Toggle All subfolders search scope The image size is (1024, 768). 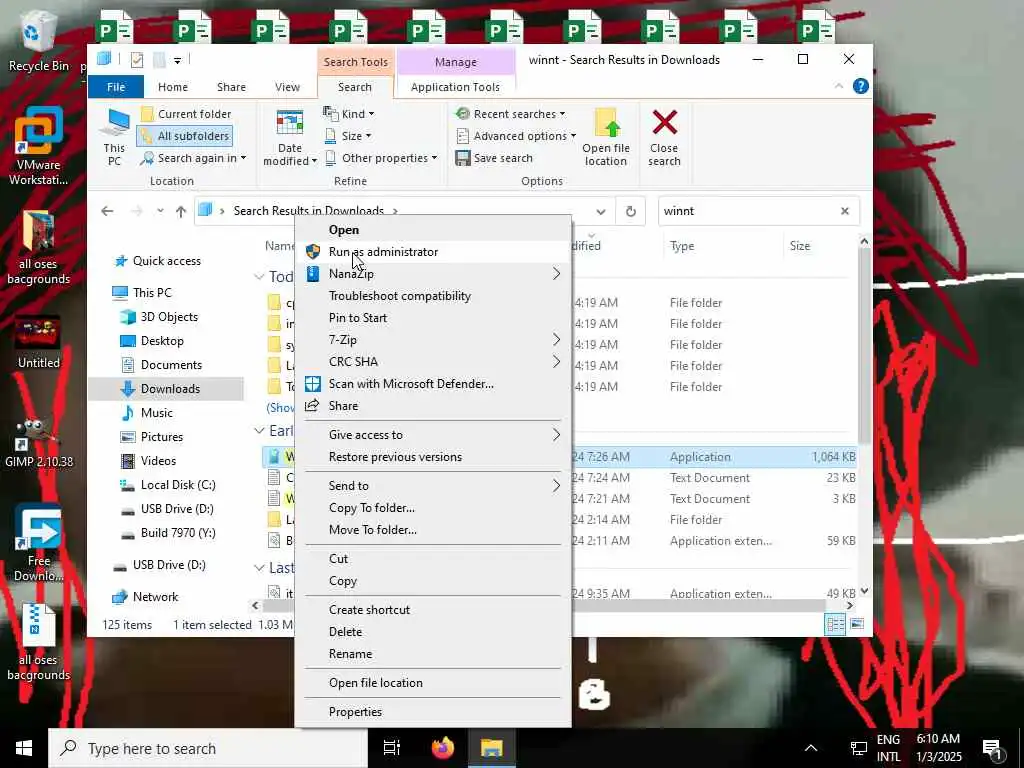click(185, 136)
